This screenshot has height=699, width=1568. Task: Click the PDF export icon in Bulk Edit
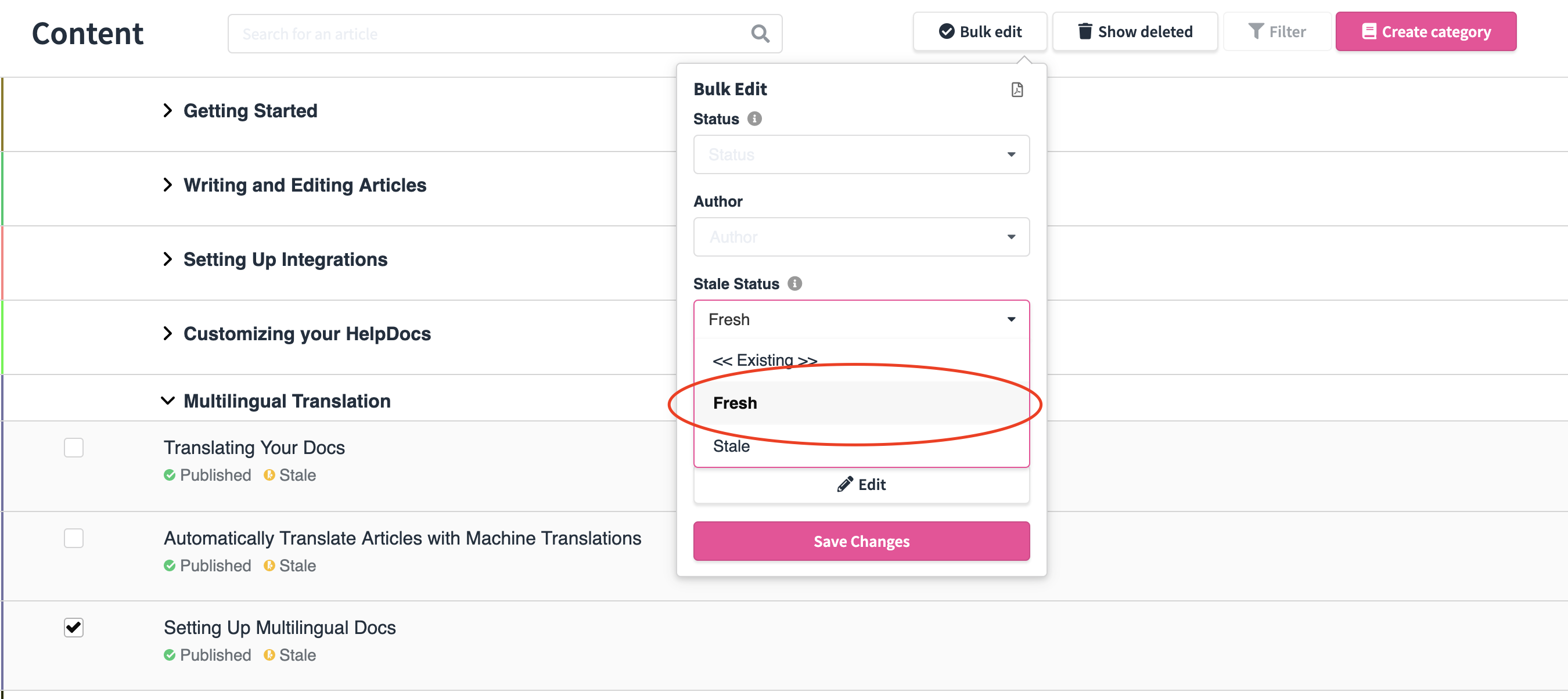point(1016,89)
